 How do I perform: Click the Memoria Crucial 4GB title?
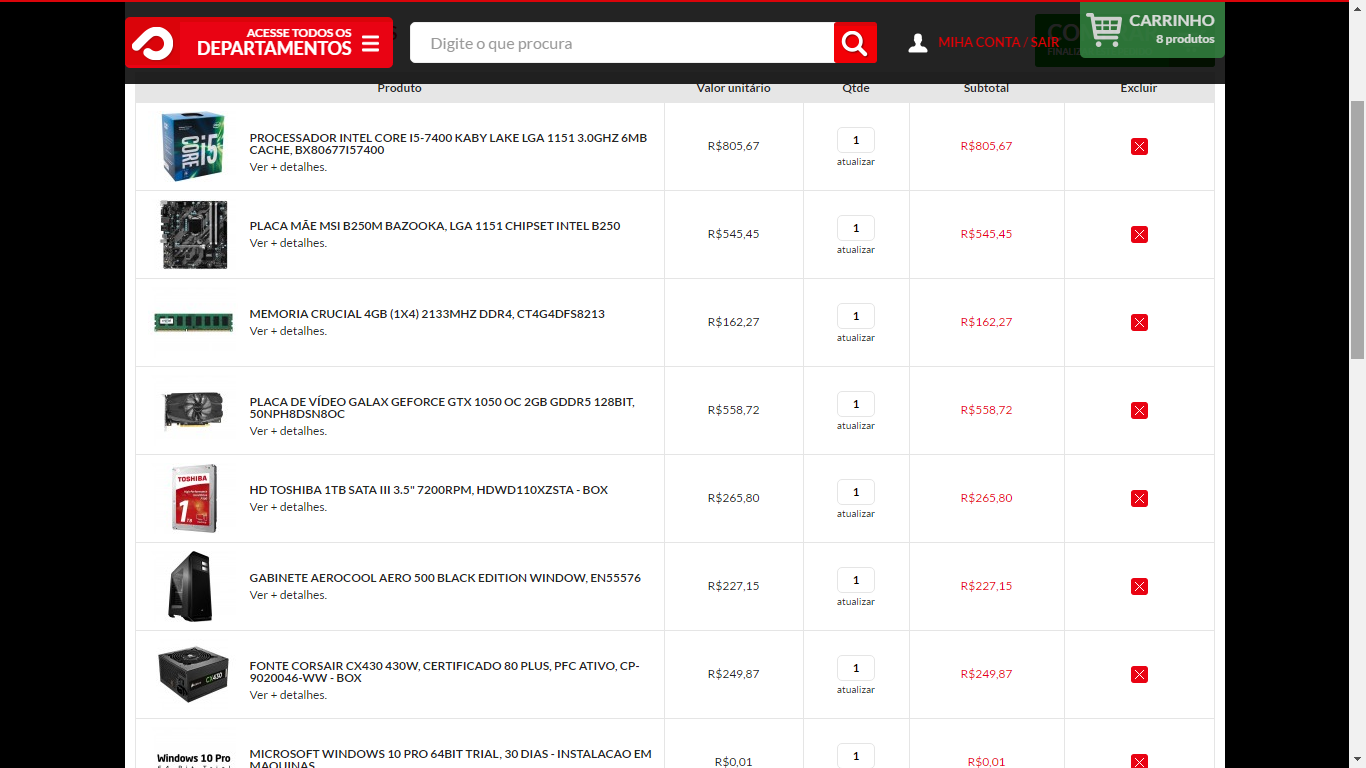click(x=427, y=314)
